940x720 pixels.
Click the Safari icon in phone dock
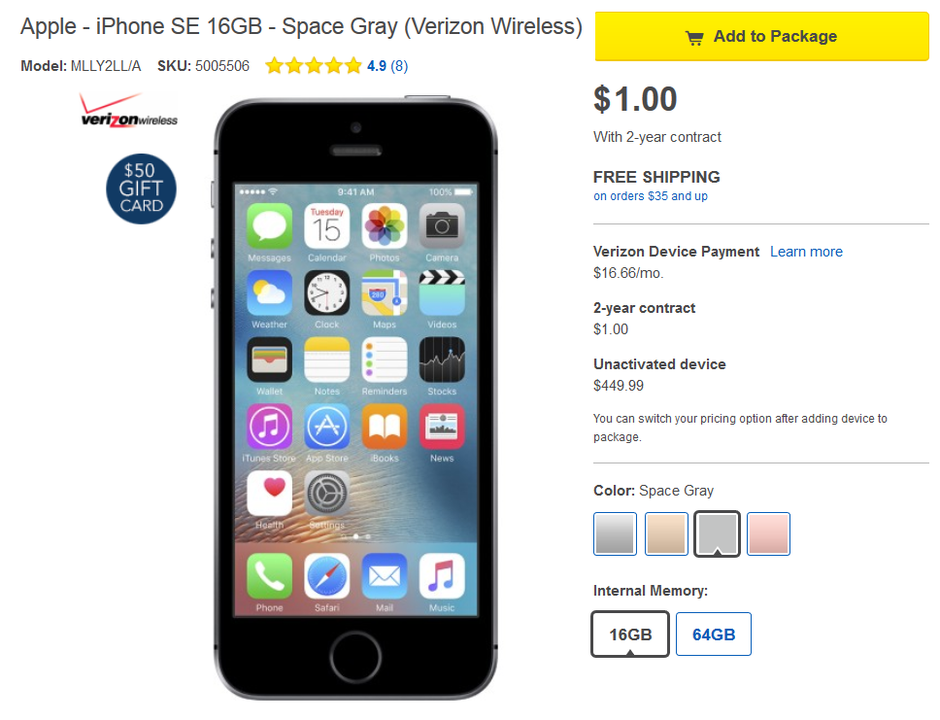point(327,576)
